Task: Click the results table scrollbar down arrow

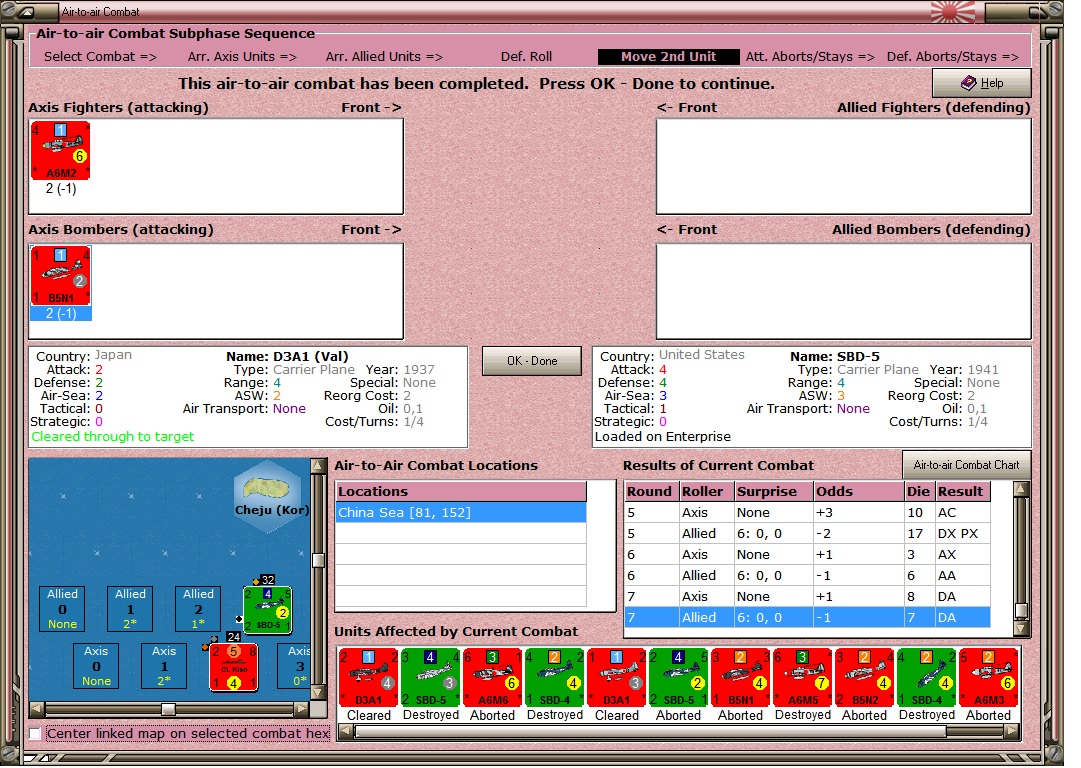Action: (x=1021, y=628)
